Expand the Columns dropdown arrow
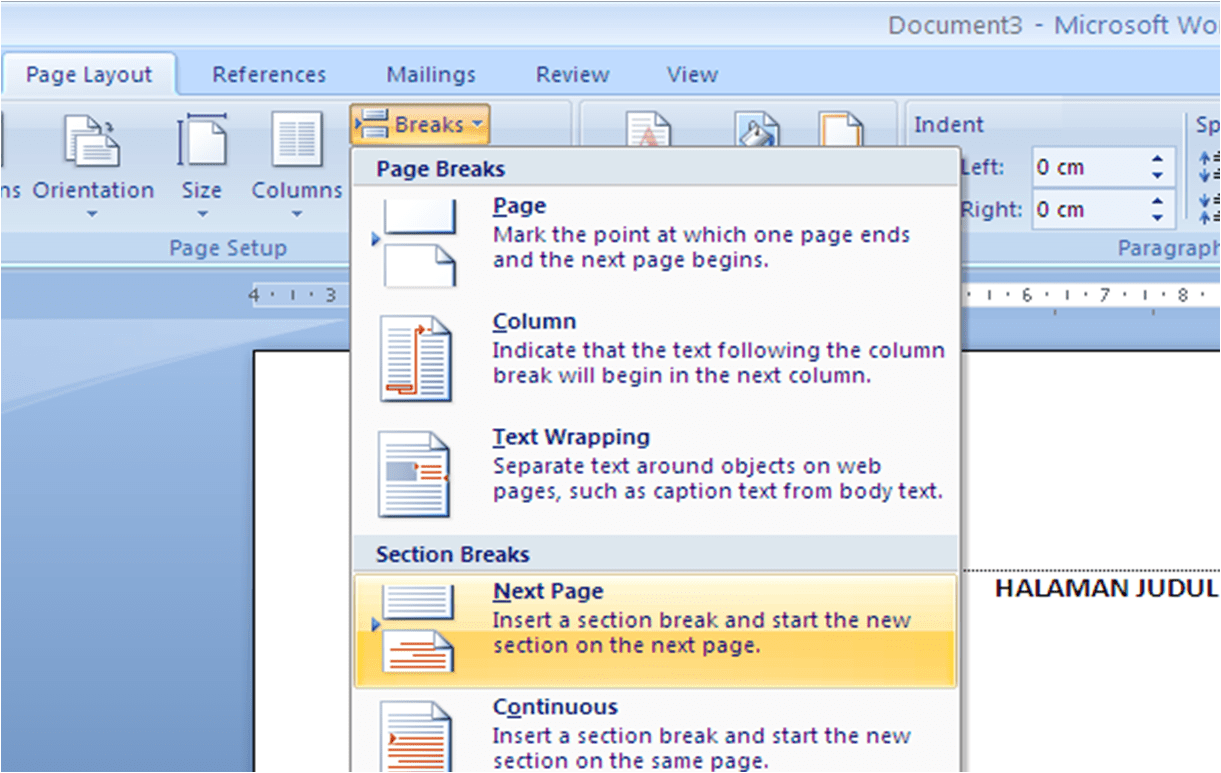The width and height of the screenshot is (1221, 773). 296,214
